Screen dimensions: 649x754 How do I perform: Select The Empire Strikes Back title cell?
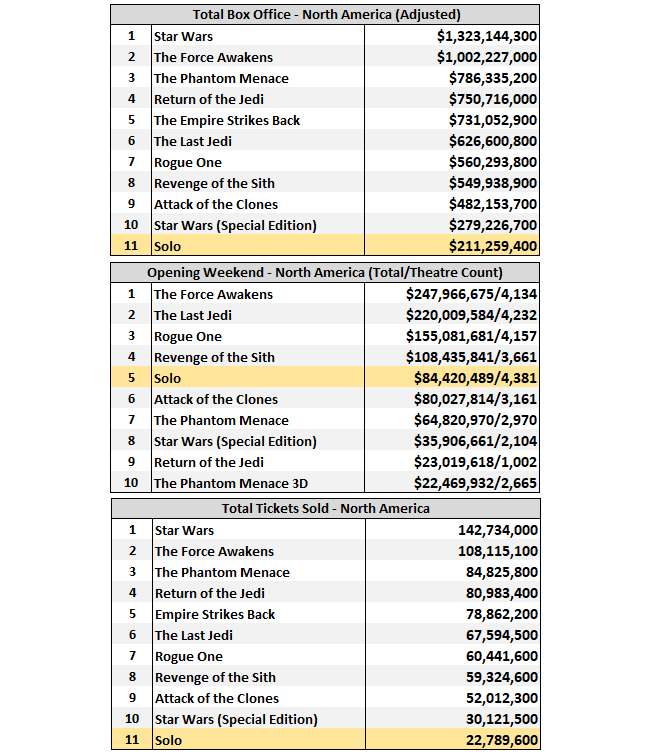tap(227, 120)
